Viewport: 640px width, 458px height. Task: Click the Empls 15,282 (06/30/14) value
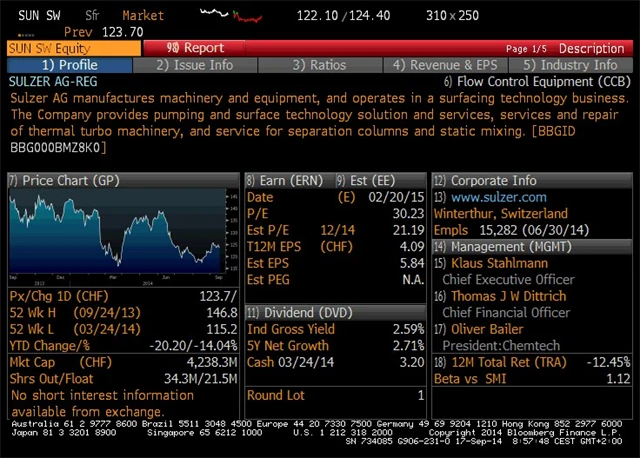tap(534, 230)
